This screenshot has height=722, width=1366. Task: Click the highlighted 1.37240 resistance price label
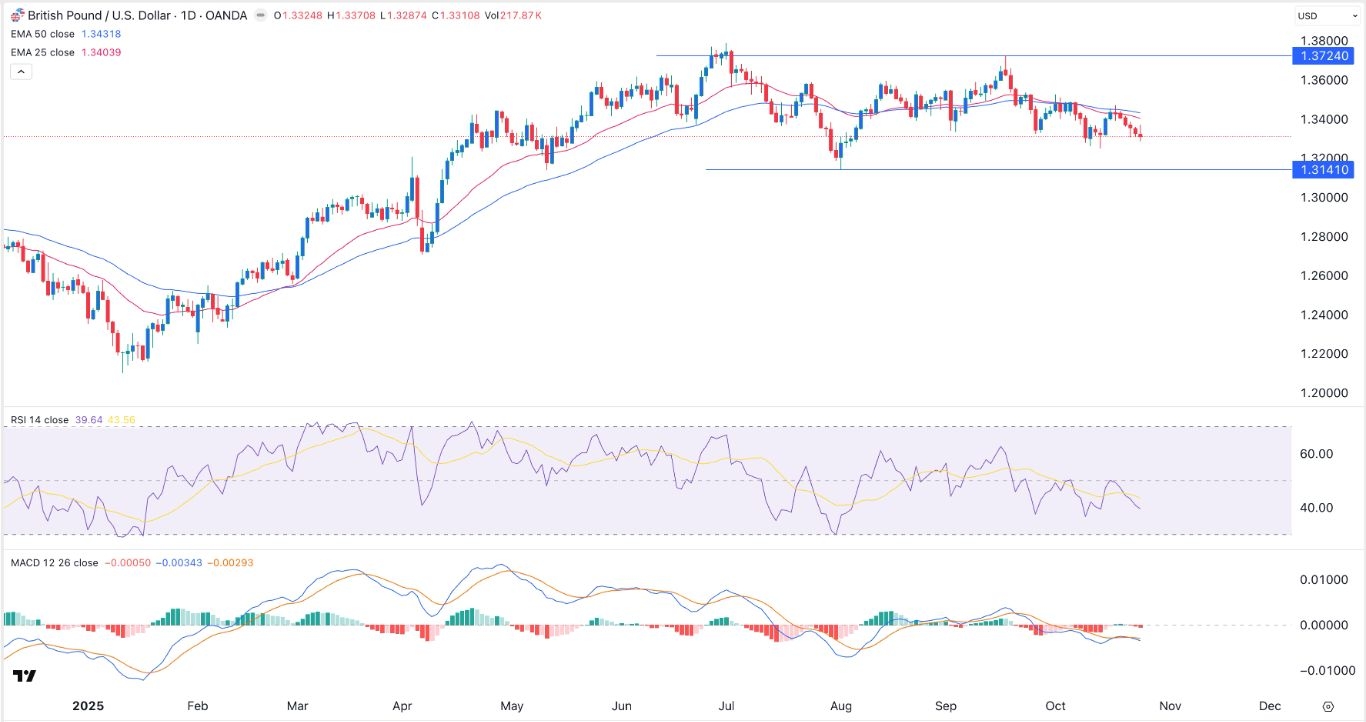[1324, 56]
